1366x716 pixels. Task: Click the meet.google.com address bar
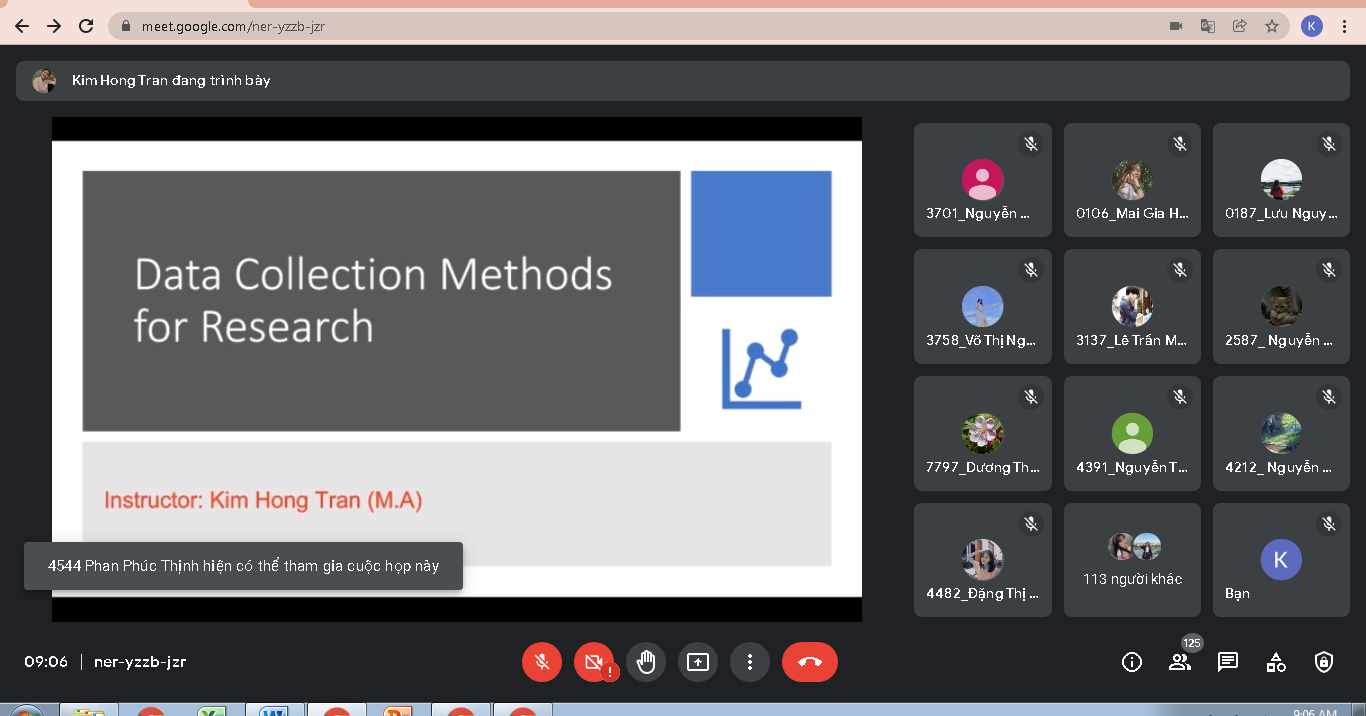(x=640, y=27)
